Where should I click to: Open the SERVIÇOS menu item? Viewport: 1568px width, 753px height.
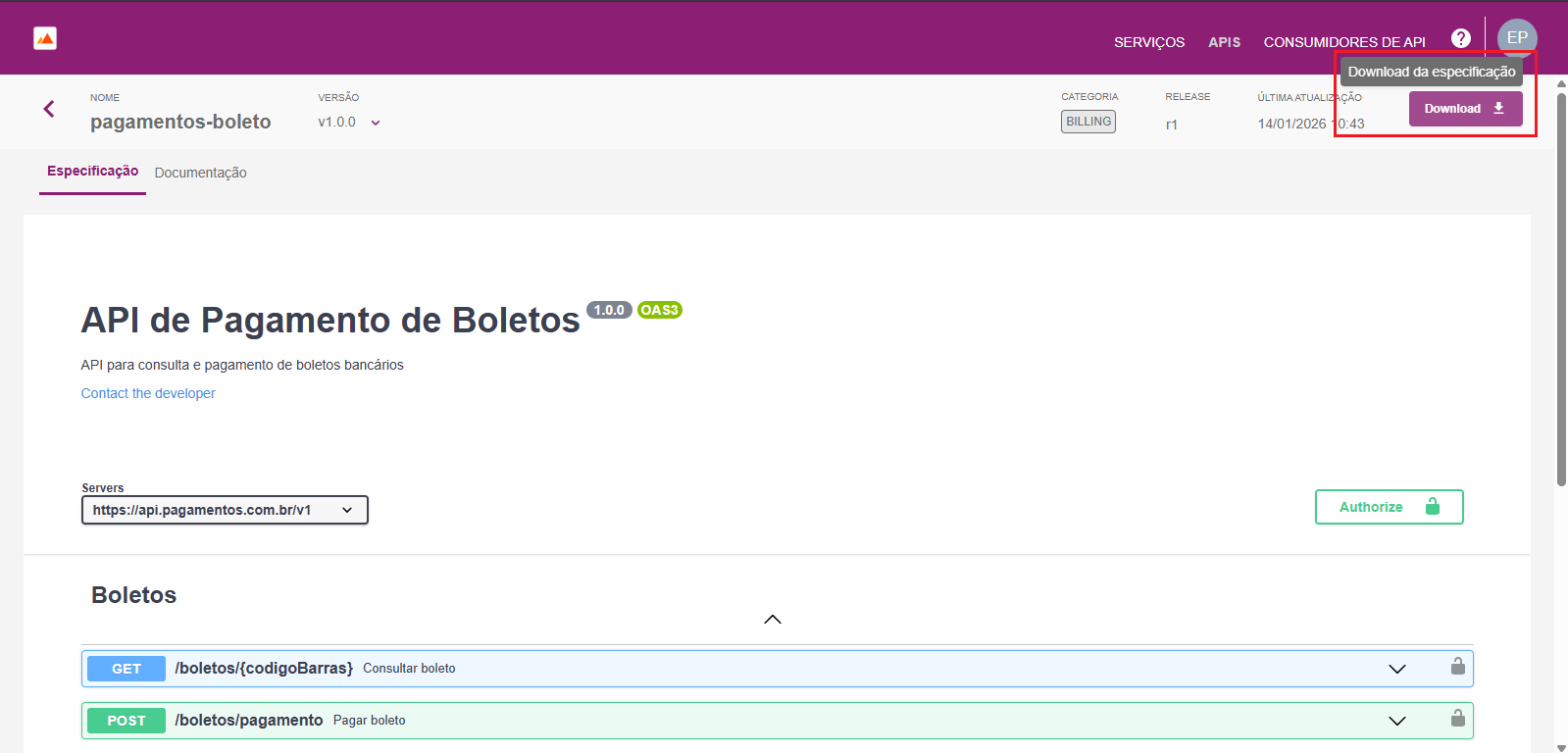point(1148,42)
